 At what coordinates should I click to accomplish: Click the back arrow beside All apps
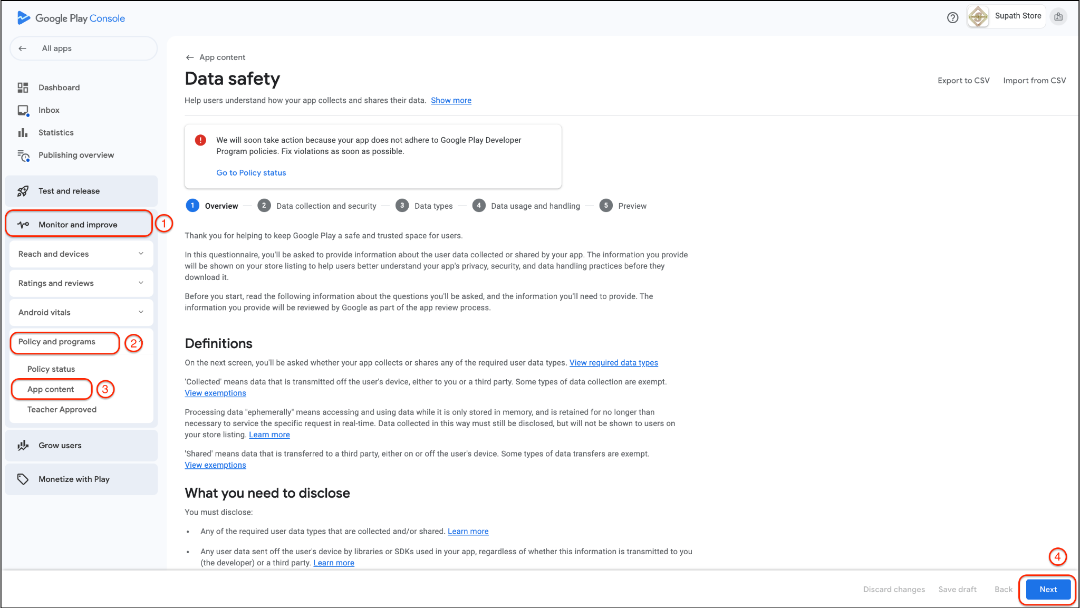point(23,48)
